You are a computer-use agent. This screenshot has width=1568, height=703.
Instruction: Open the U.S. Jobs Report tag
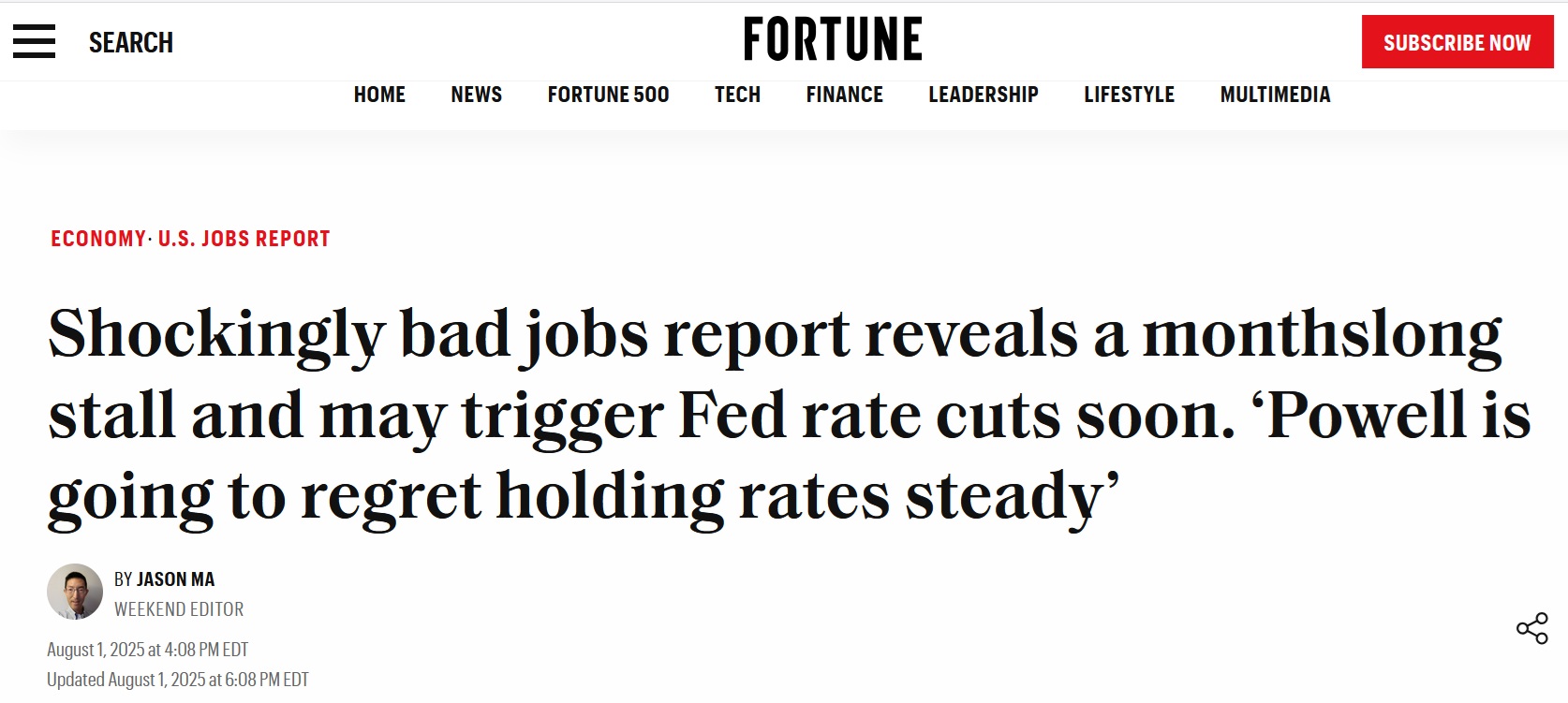244,239
